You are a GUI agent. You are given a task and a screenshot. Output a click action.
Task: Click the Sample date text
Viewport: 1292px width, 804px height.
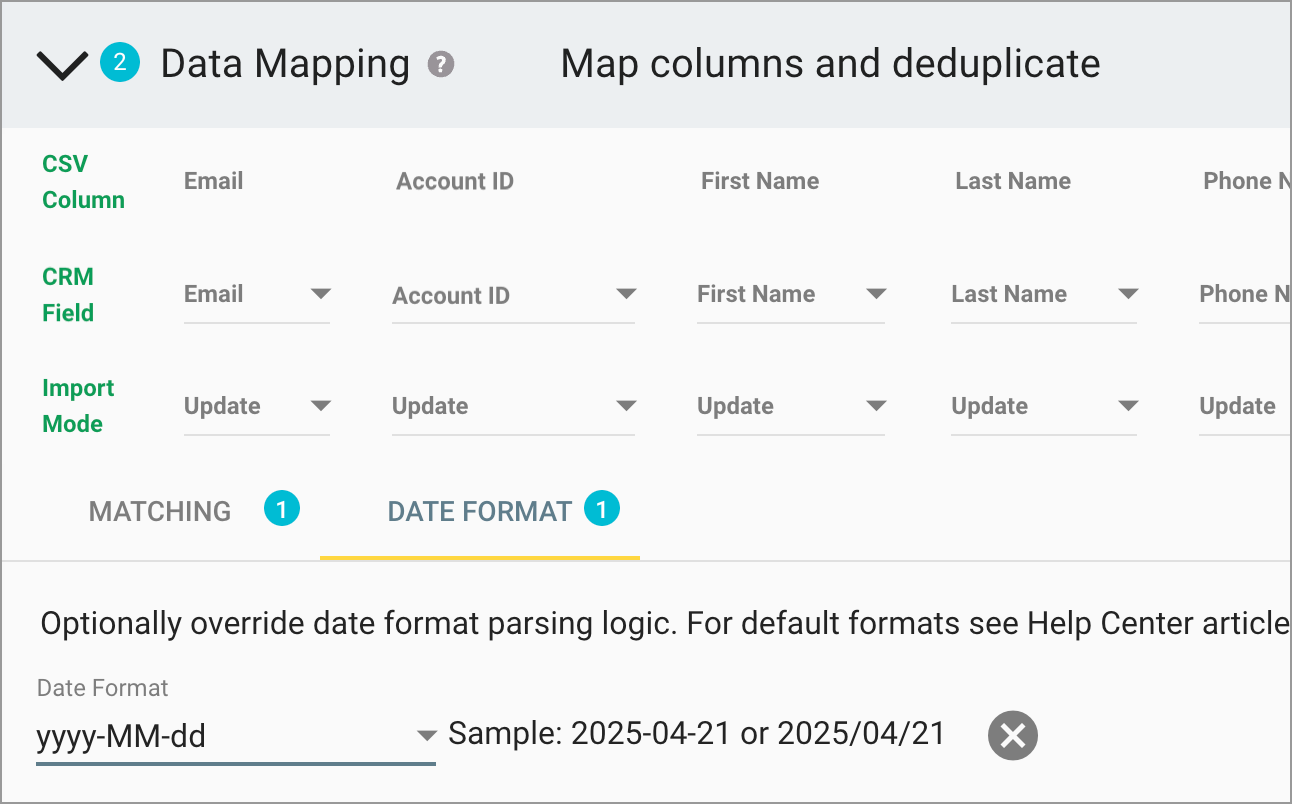[x=696, y=734]
